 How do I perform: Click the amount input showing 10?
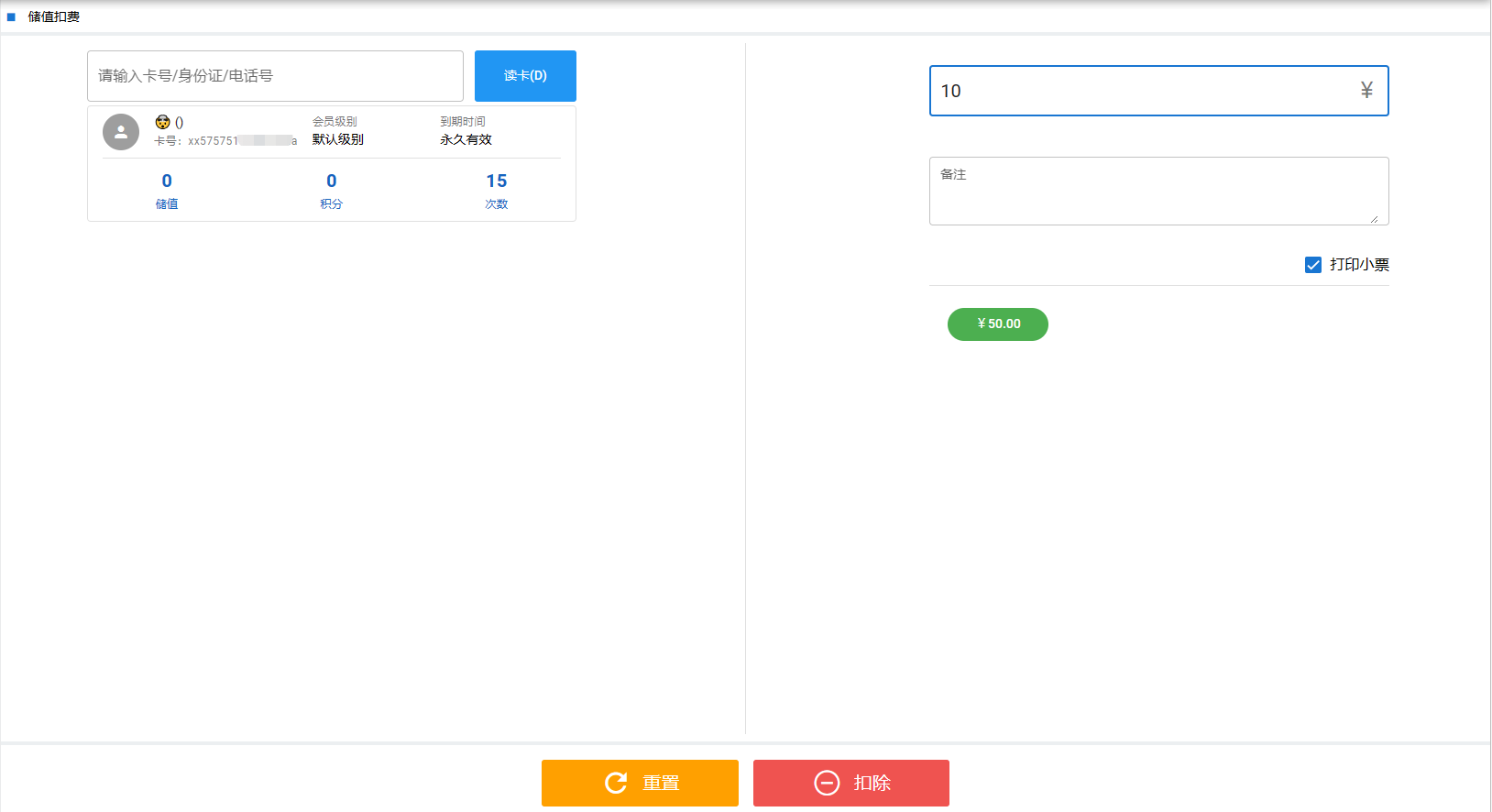click(1159, 91)
